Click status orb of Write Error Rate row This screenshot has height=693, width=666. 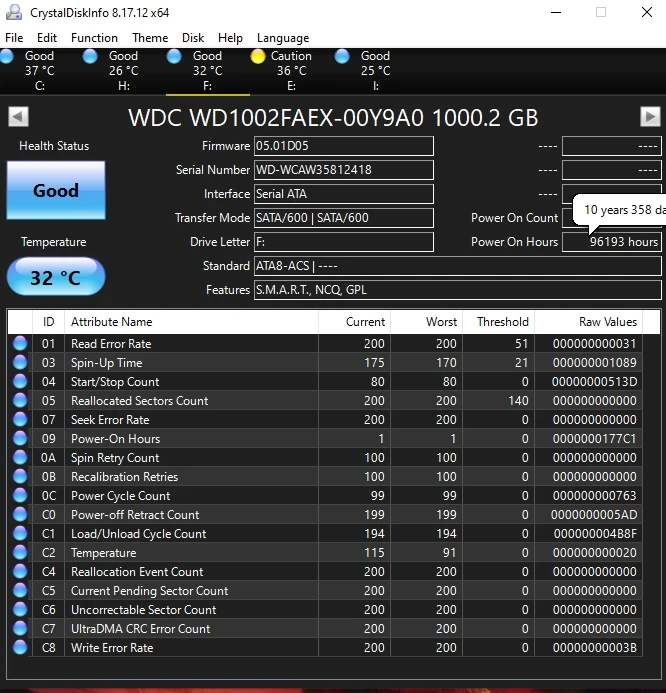click(x=20, y=647)
